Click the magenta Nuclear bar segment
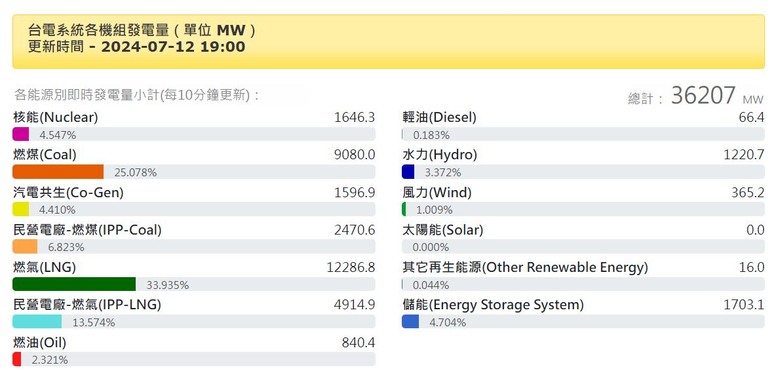 tap(21, 134)
